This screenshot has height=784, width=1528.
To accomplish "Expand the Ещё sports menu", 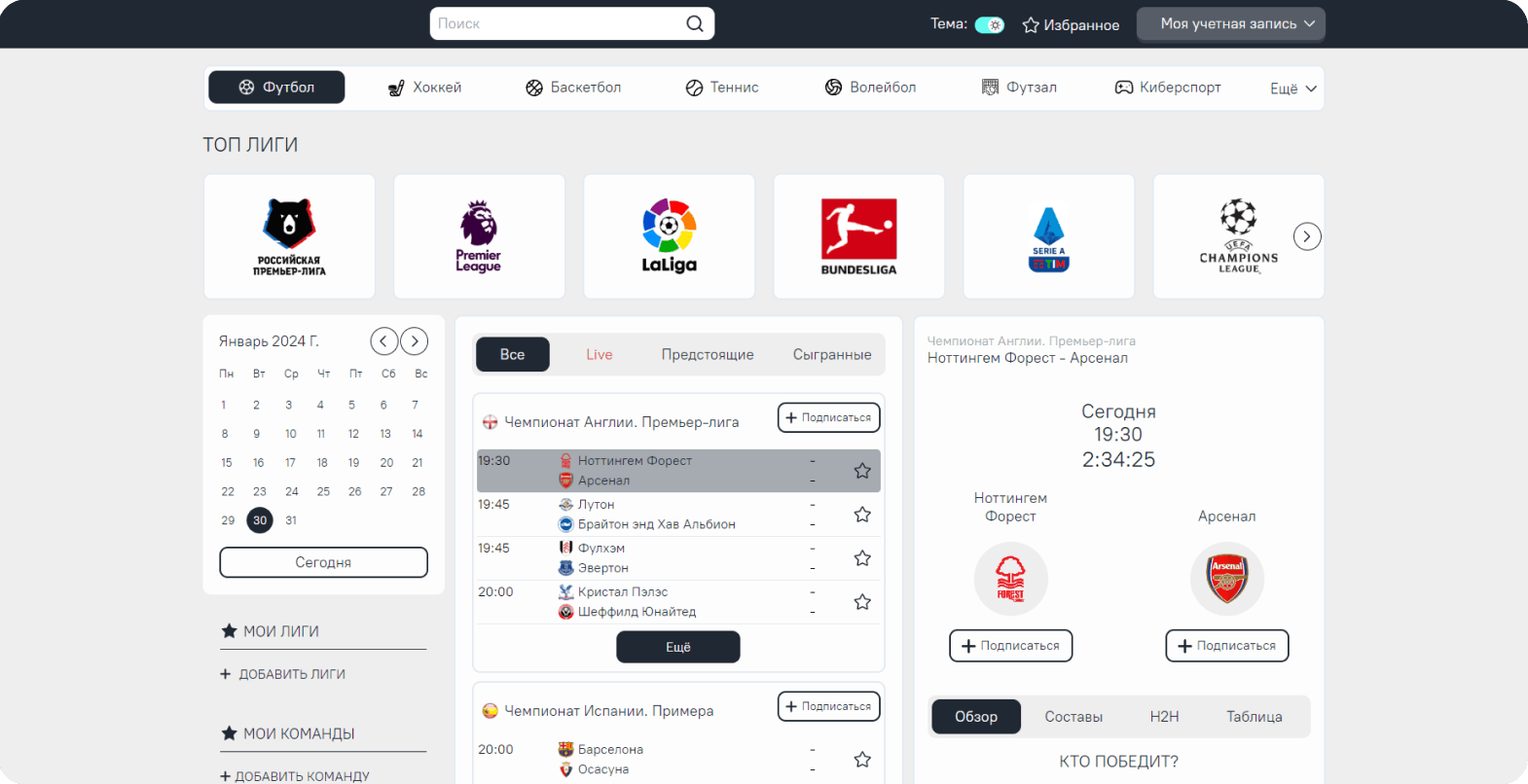I will [x=1292, y=88].
